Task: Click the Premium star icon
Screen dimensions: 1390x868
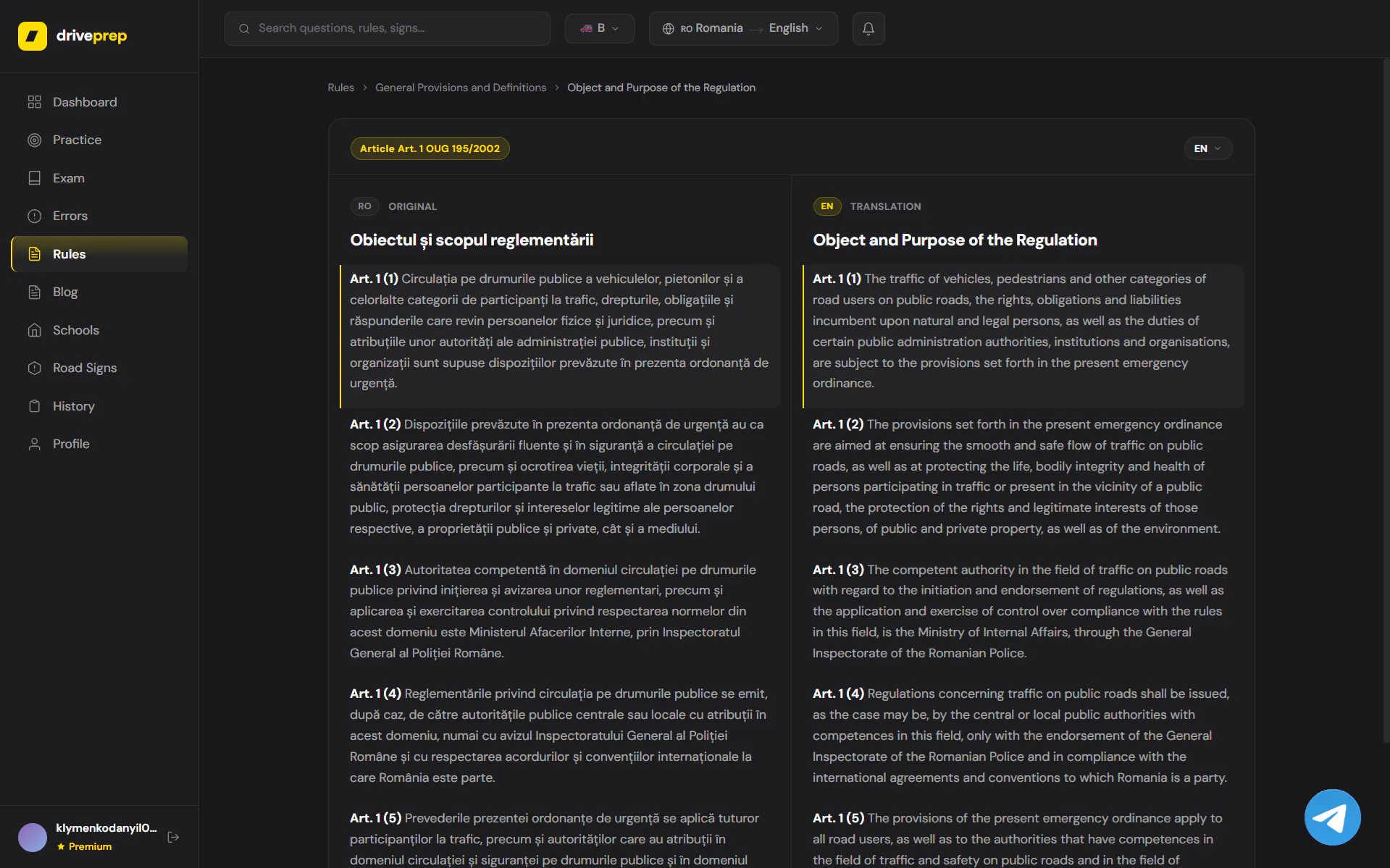Action: (x=61, y=846)
